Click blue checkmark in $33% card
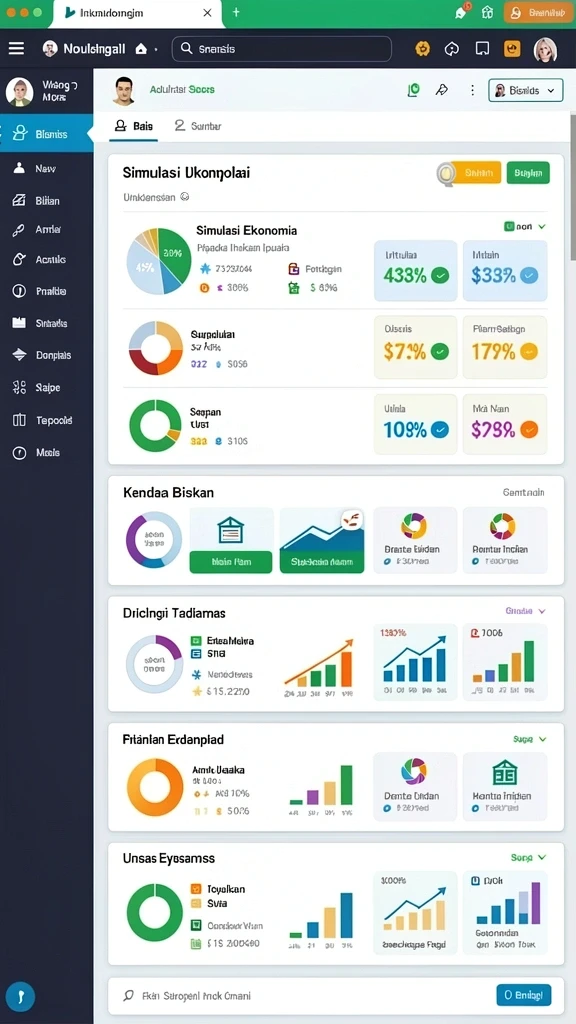This screenshot has width=576, height=1024. pos(530,276)
